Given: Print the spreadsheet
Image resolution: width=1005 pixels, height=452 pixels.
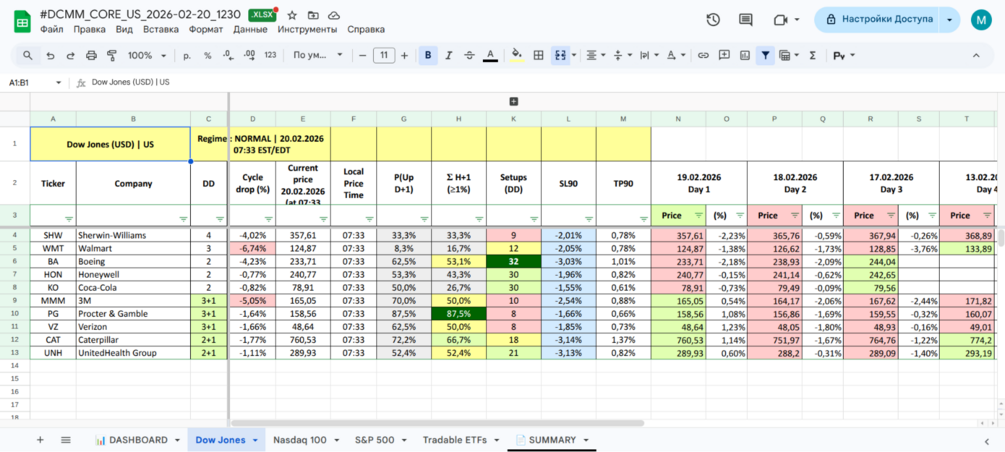Looking at the screenshot, I should point(91,56).
